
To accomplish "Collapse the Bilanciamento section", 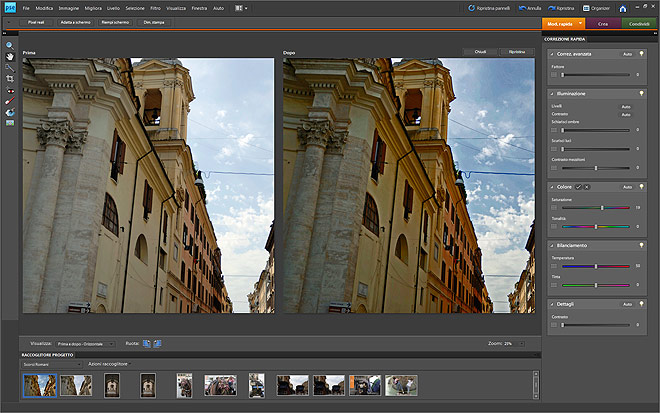I will [552, 245].
